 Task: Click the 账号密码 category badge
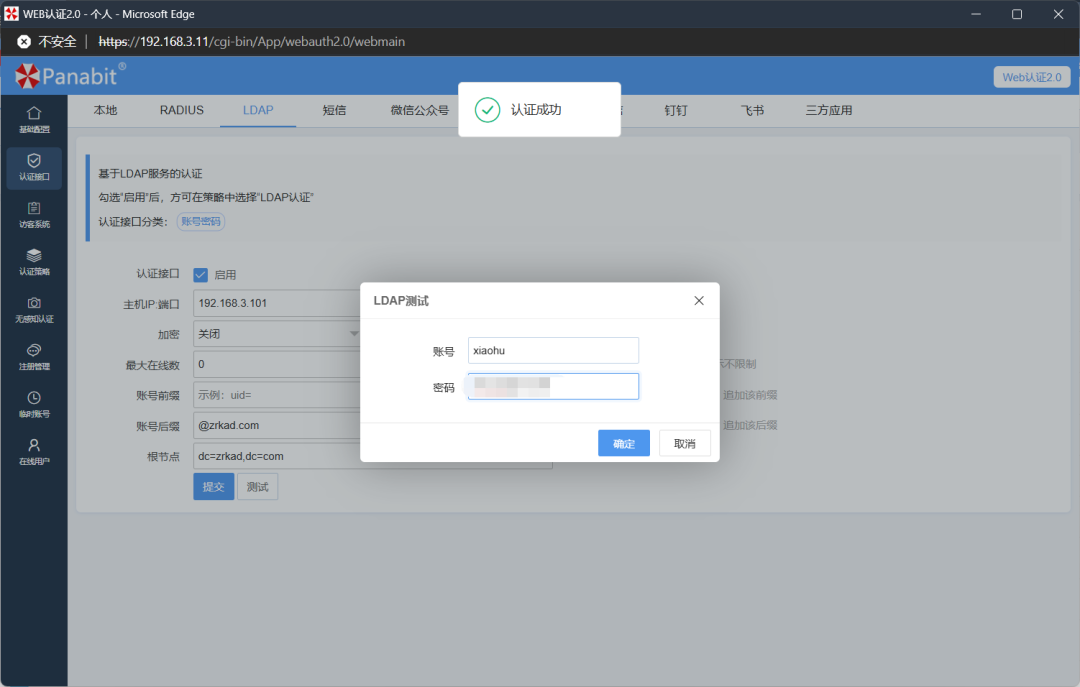click(200, 221)
